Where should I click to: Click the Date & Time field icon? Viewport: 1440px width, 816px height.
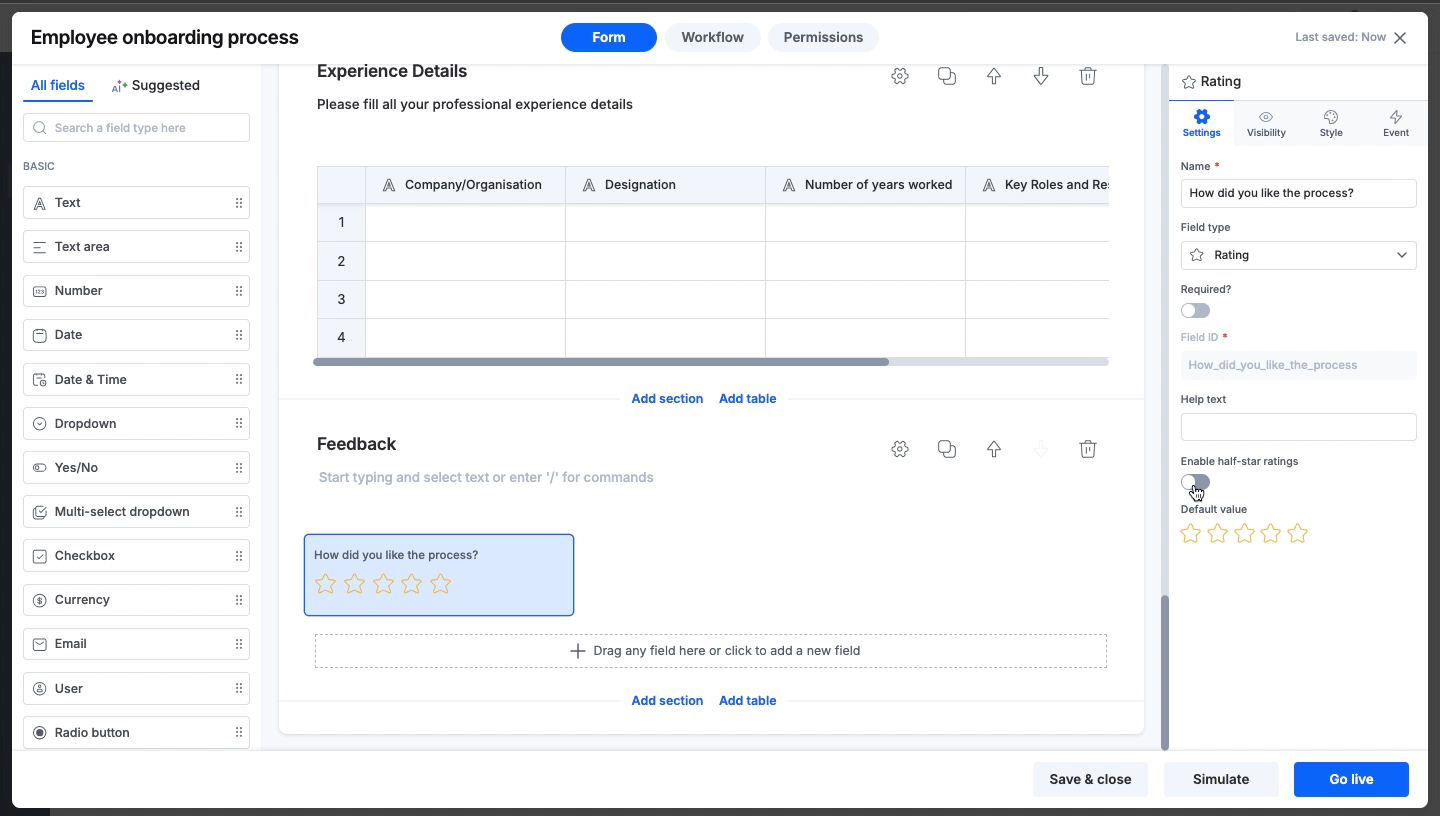pyautogui.click(x=40, y=380)
